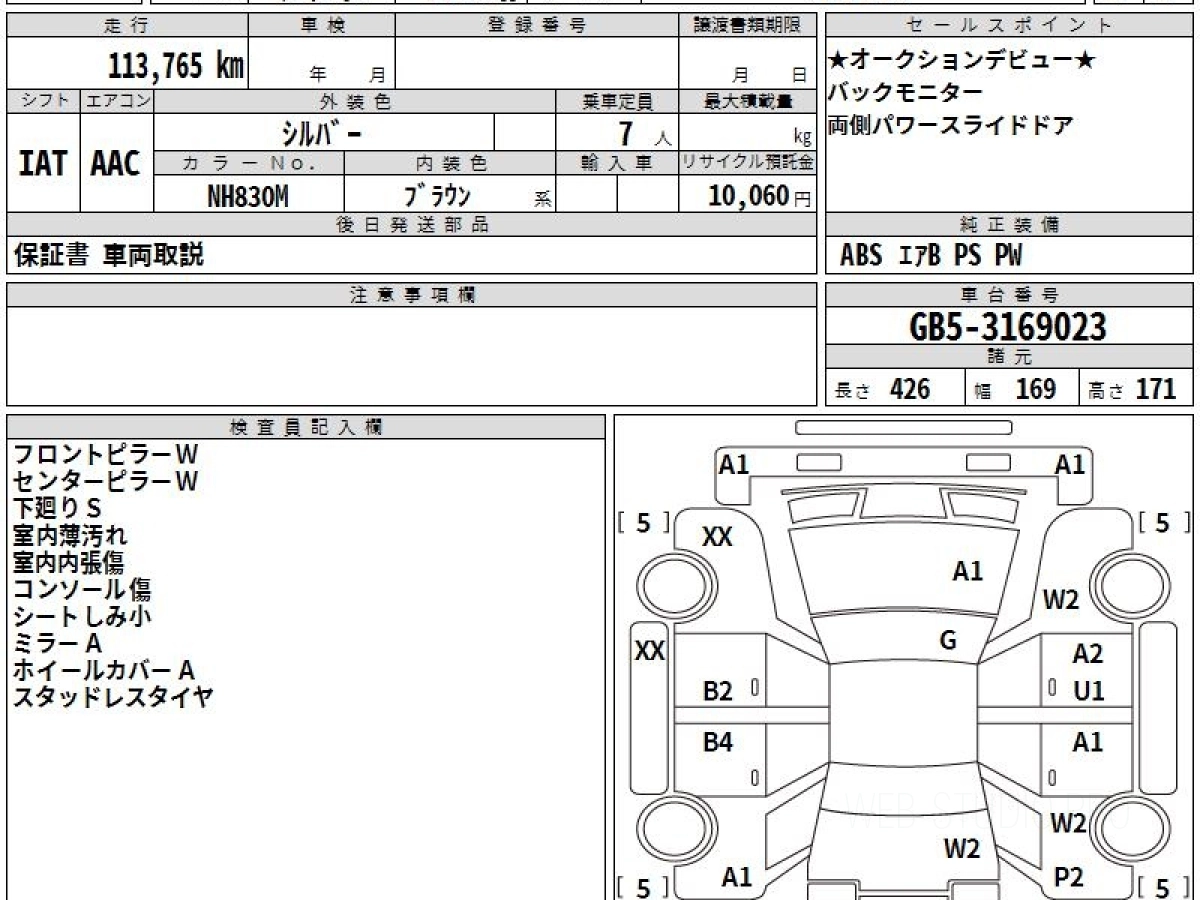Click the color number NH830M field
Viewport: 1200px width, 900px height.
pos(248,197)
